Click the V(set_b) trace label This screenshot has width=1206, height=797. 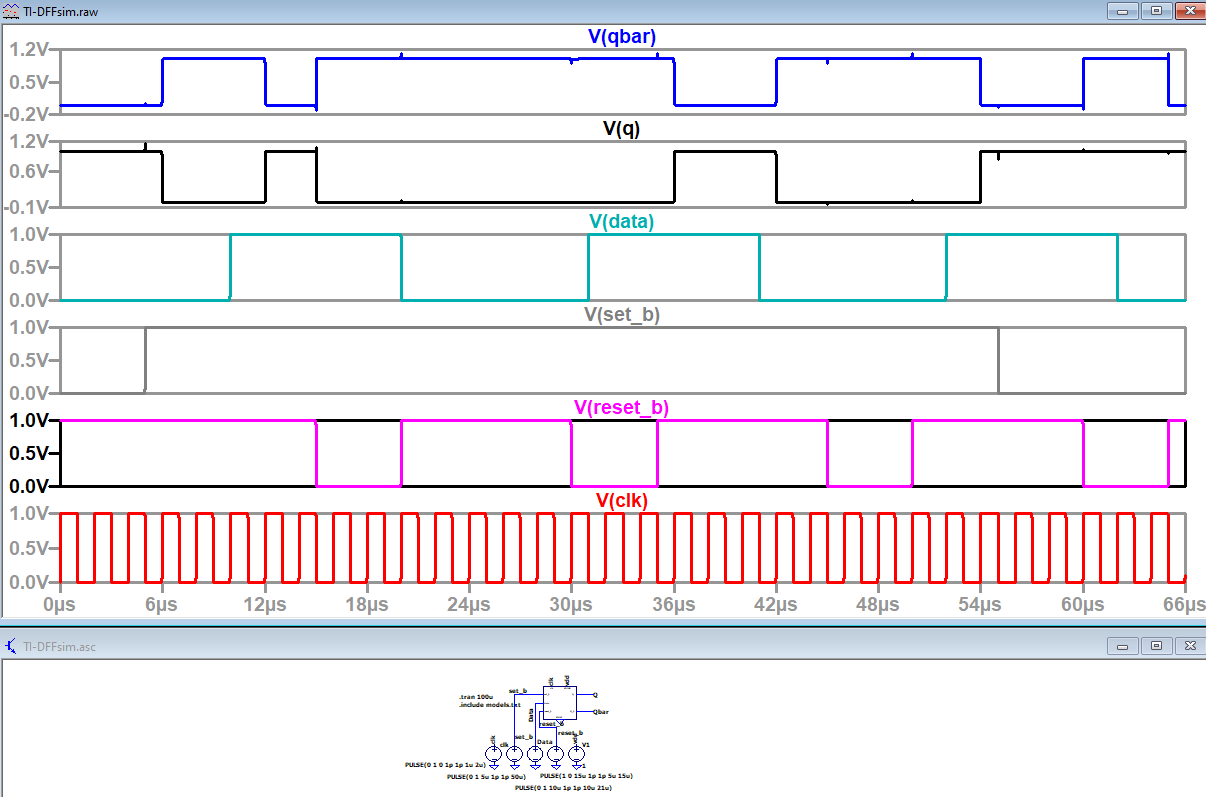click(622, 314)
